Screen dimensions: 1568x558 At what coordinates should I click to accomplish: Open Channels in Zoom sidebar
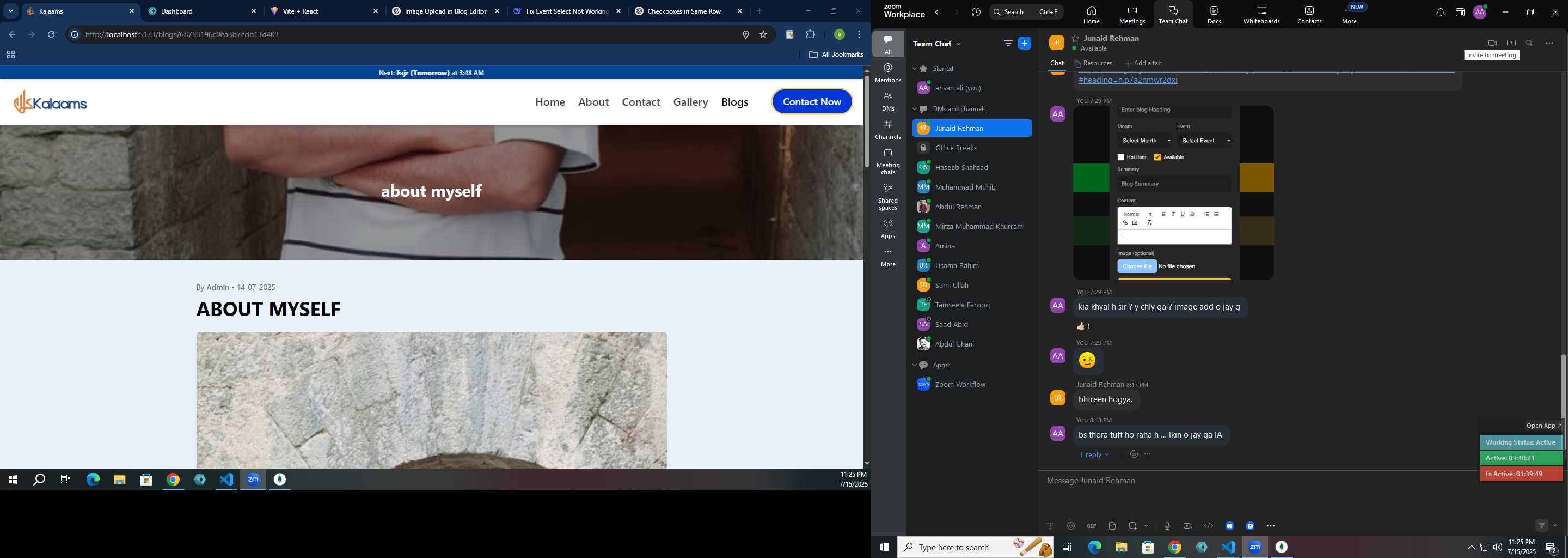pyautogui.click(x=888, y=130)
